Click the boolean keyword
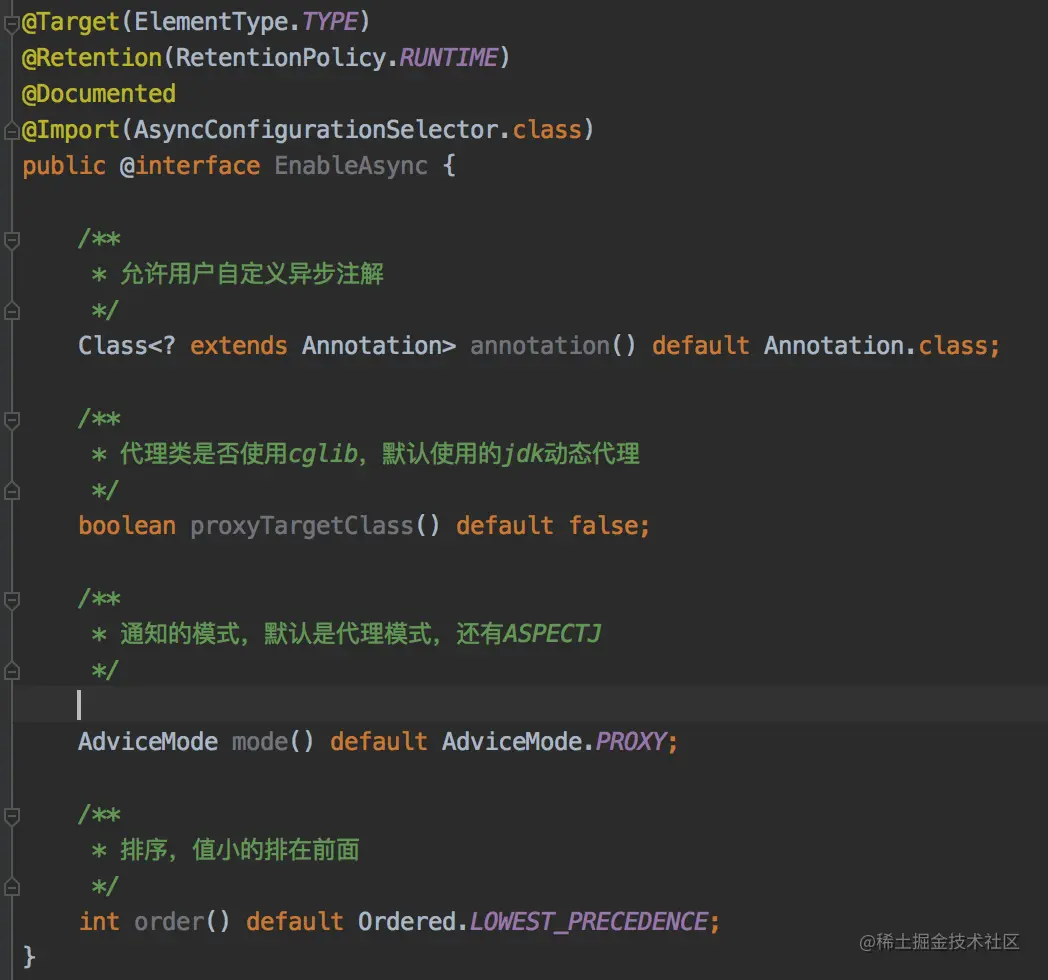 [127, 526]
